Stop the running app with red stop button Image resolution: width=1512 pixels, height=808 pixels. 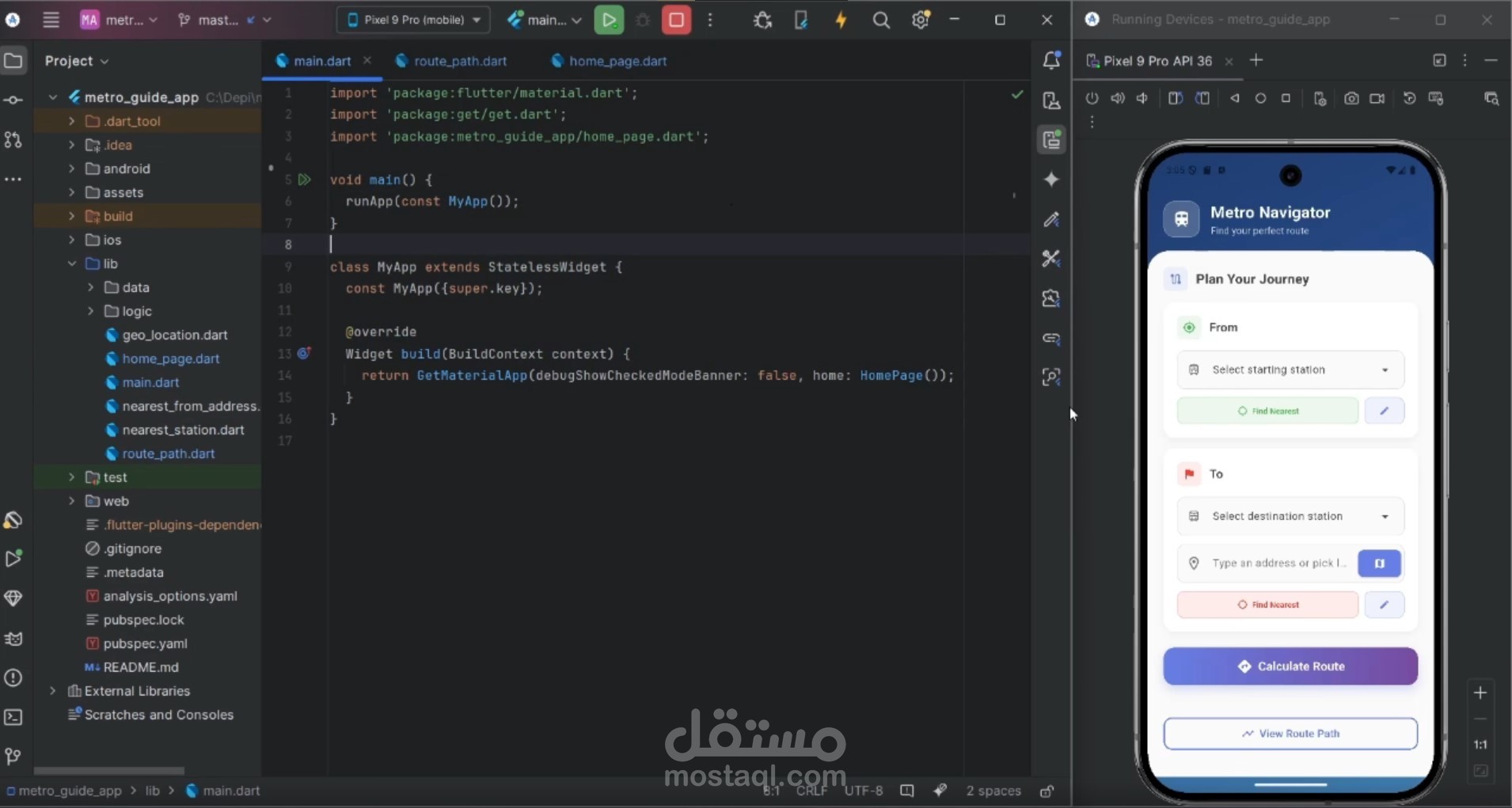(676, 20)
